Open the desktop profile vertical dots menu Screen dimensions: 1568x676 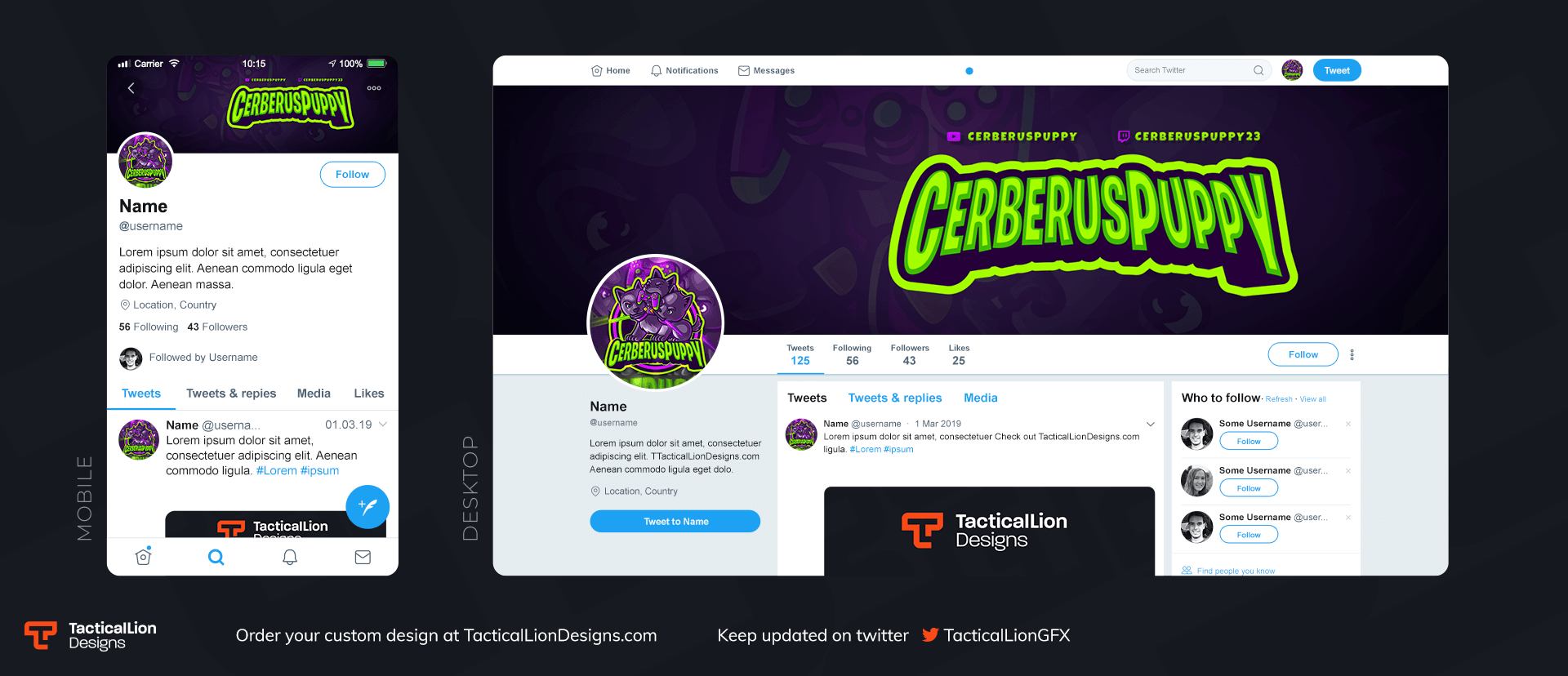[1352, 354]
